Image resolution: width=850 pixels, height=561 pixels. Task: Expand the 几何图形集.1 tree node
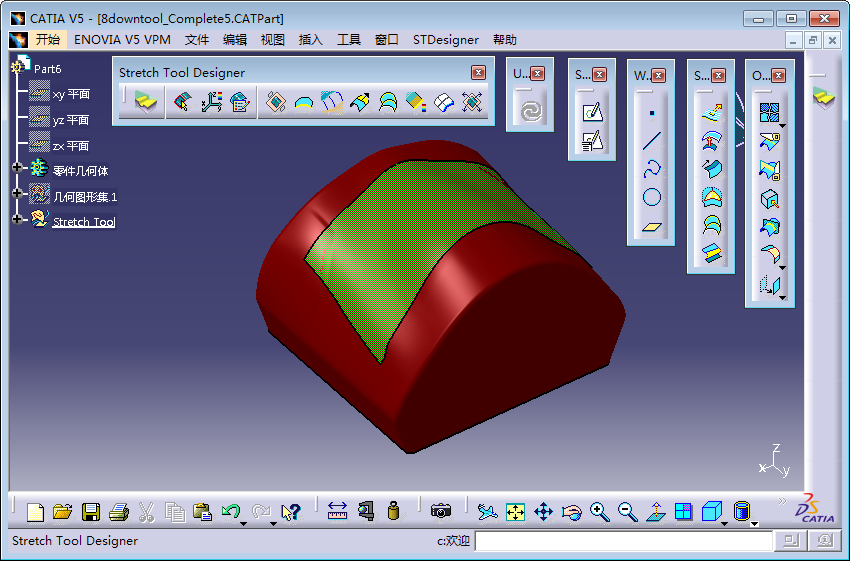[17, 194]
